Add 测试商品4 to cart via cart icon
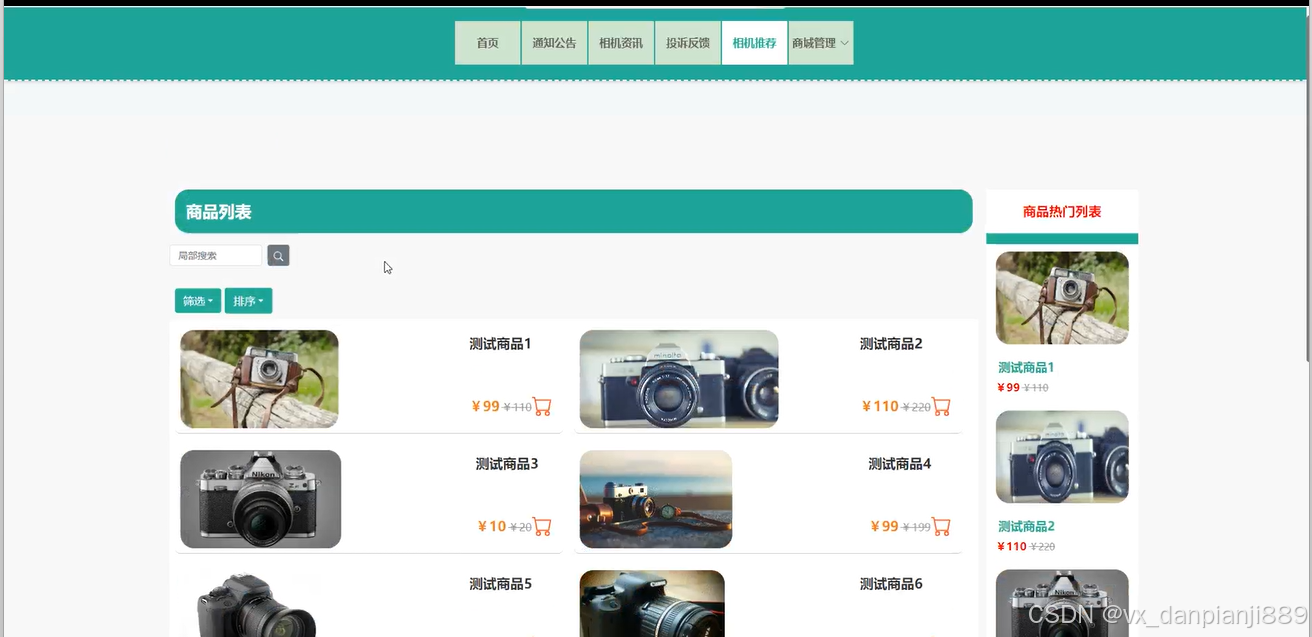 pyautogui.click(x=941, y=527)
